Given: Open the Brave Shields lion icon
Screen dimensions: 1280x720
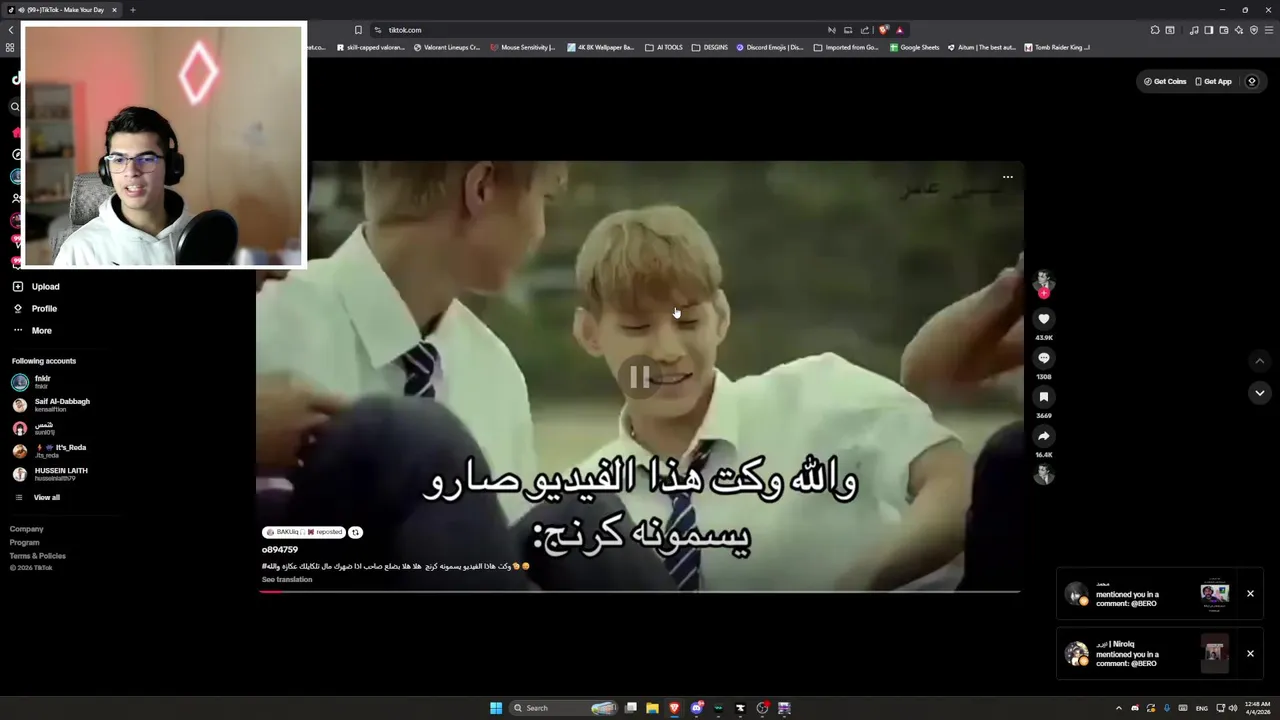Looking at the screenshot, I should tap(883, 30).
